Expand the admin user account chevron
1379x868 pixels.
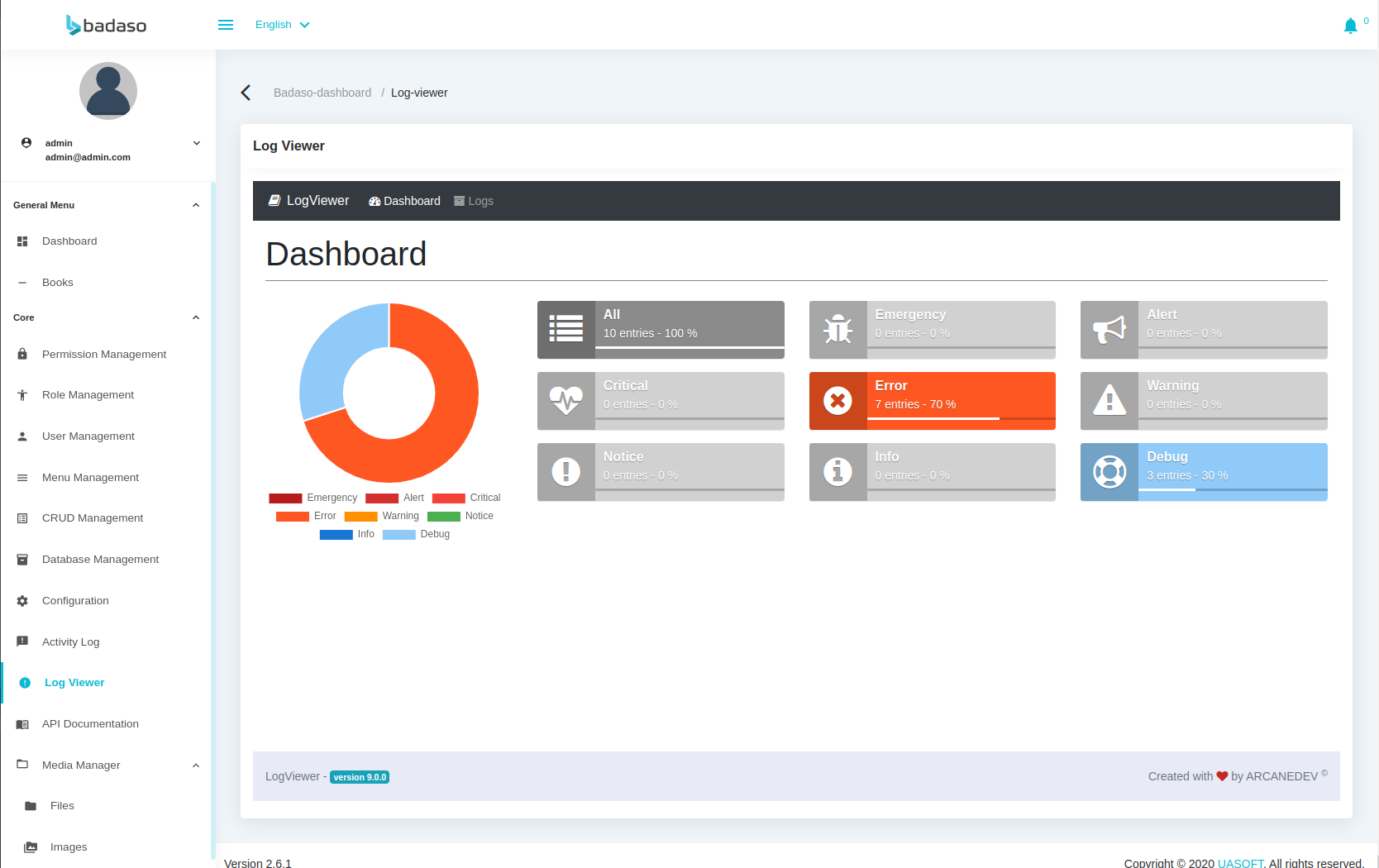pos(197,143)
